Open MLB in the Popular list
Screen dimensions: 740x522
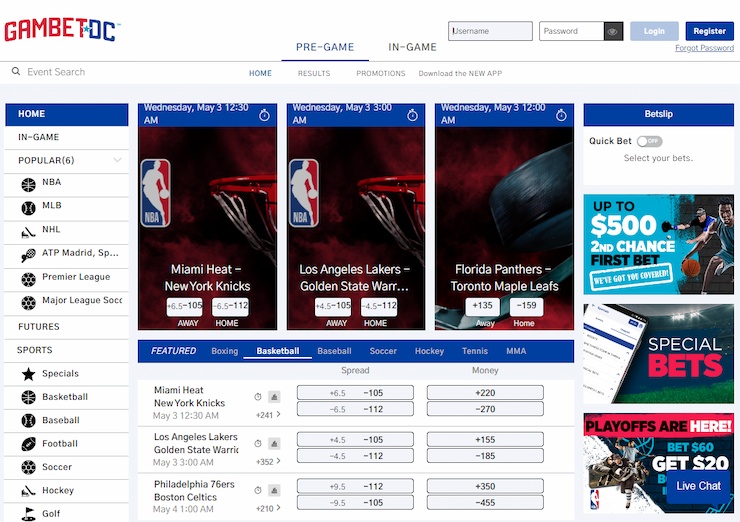pos(67,207)
